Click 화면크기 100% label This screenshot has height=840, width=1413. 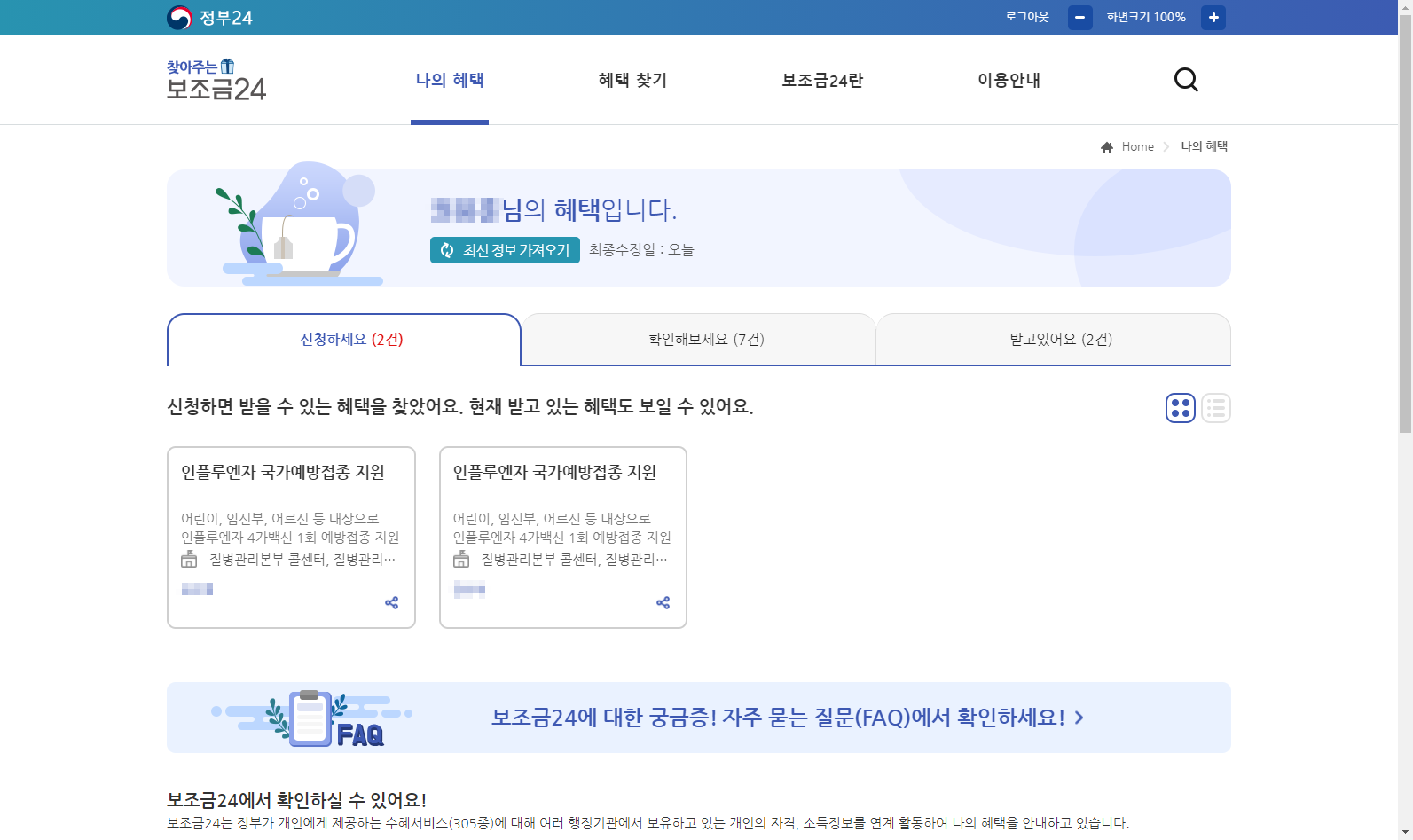coord(1146,17)
